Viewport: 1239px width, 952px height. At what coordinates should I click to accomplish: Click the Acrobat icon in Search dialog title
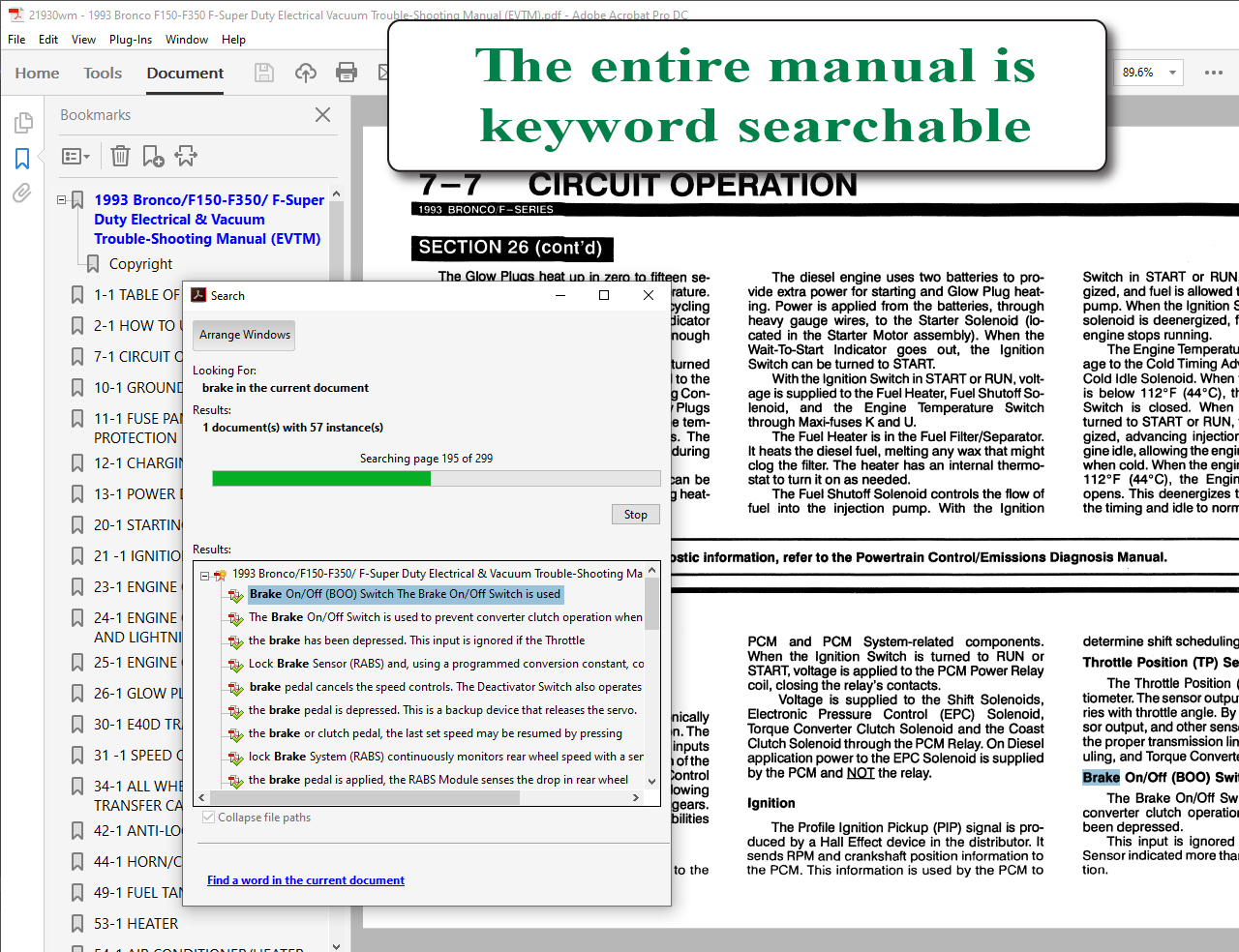[x=198, y=295]
